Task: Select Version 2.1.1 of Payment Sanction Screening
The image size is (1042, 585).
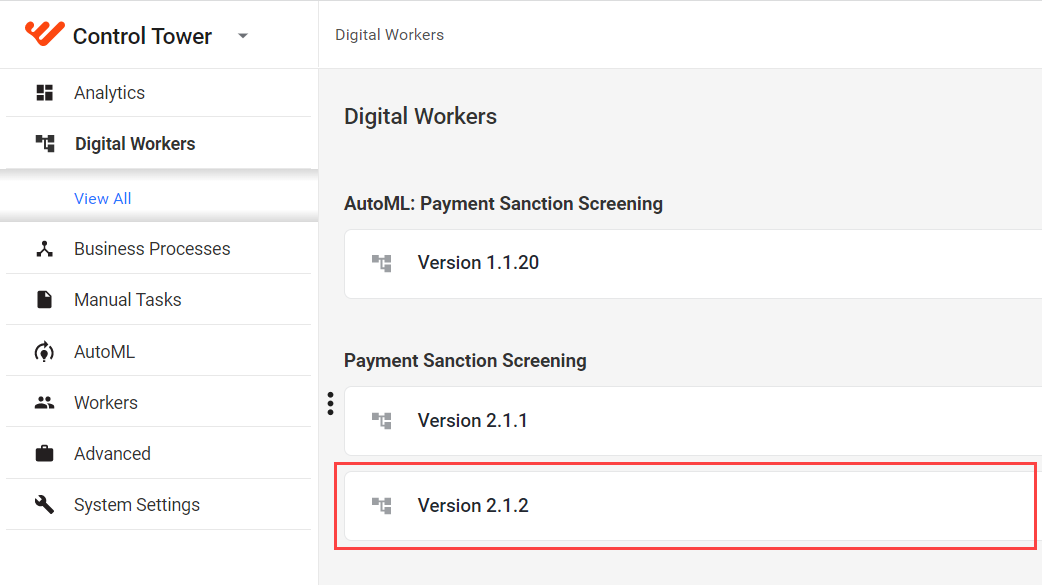Action: click(693, 421)
